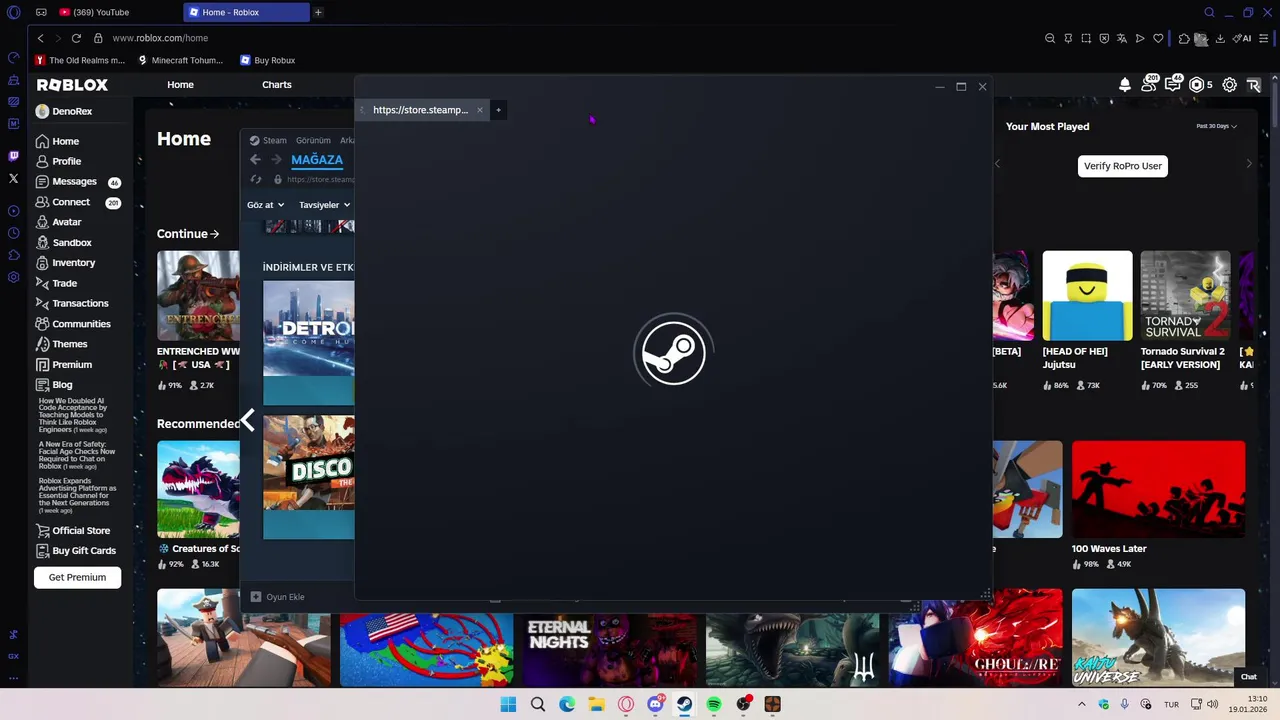Close the store.steampowered popup tab
The image size is (1280, 720).
(479, 110)
